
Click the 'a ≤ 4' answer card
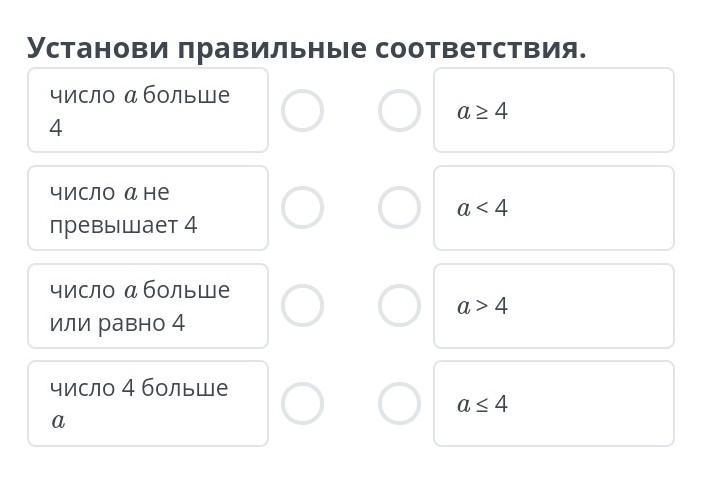tap(553, 404)
